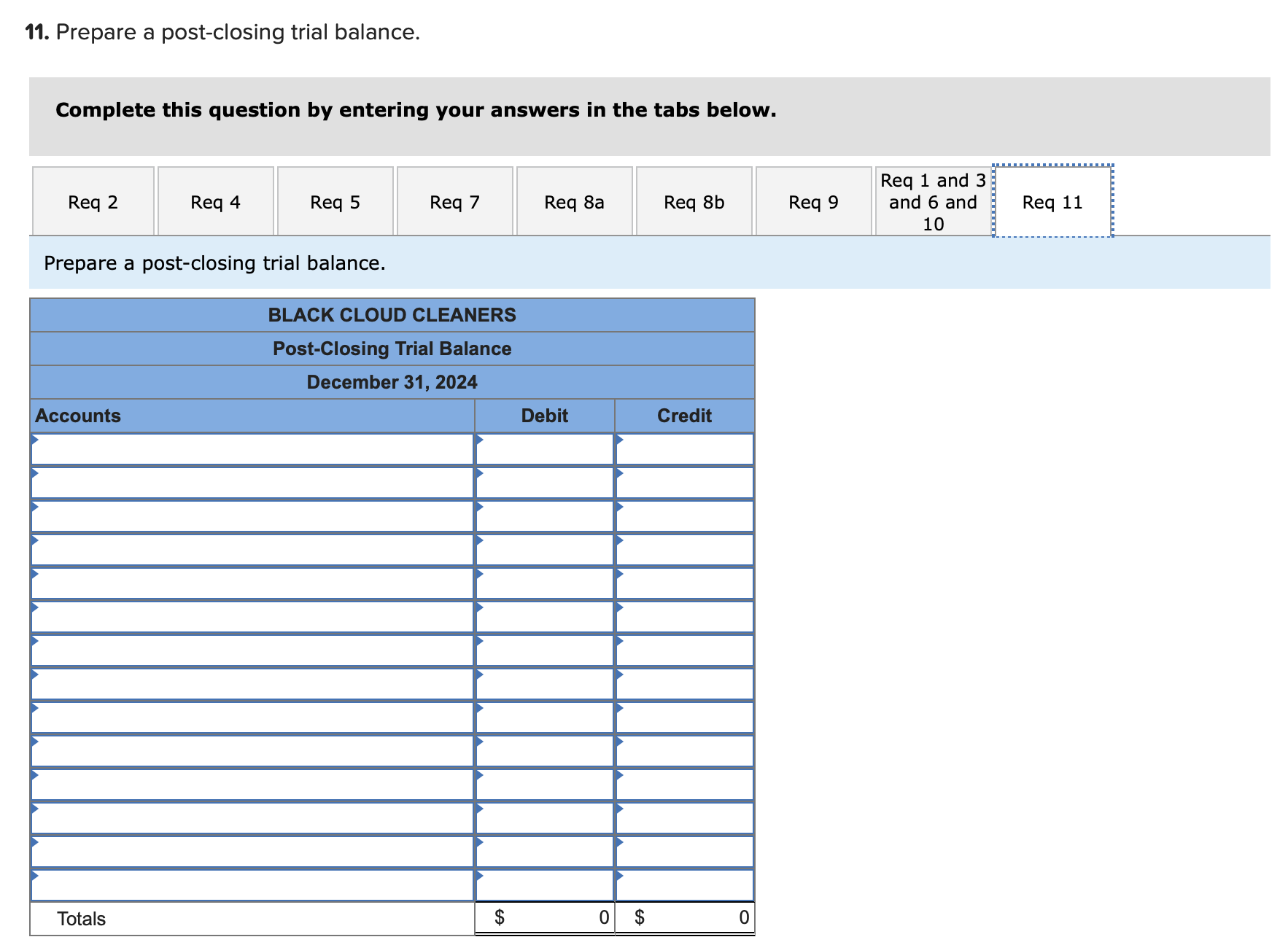
Task: Click the first Credit input cell
Action: click(685, 450)
